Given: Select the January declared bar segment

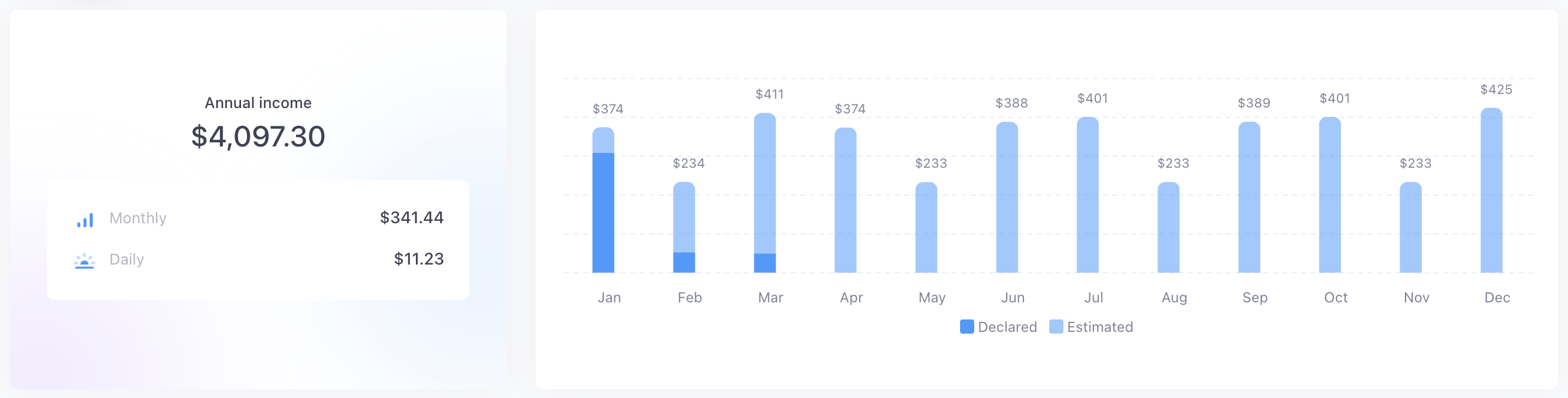Looking at the screenshot, I should 603,213.
